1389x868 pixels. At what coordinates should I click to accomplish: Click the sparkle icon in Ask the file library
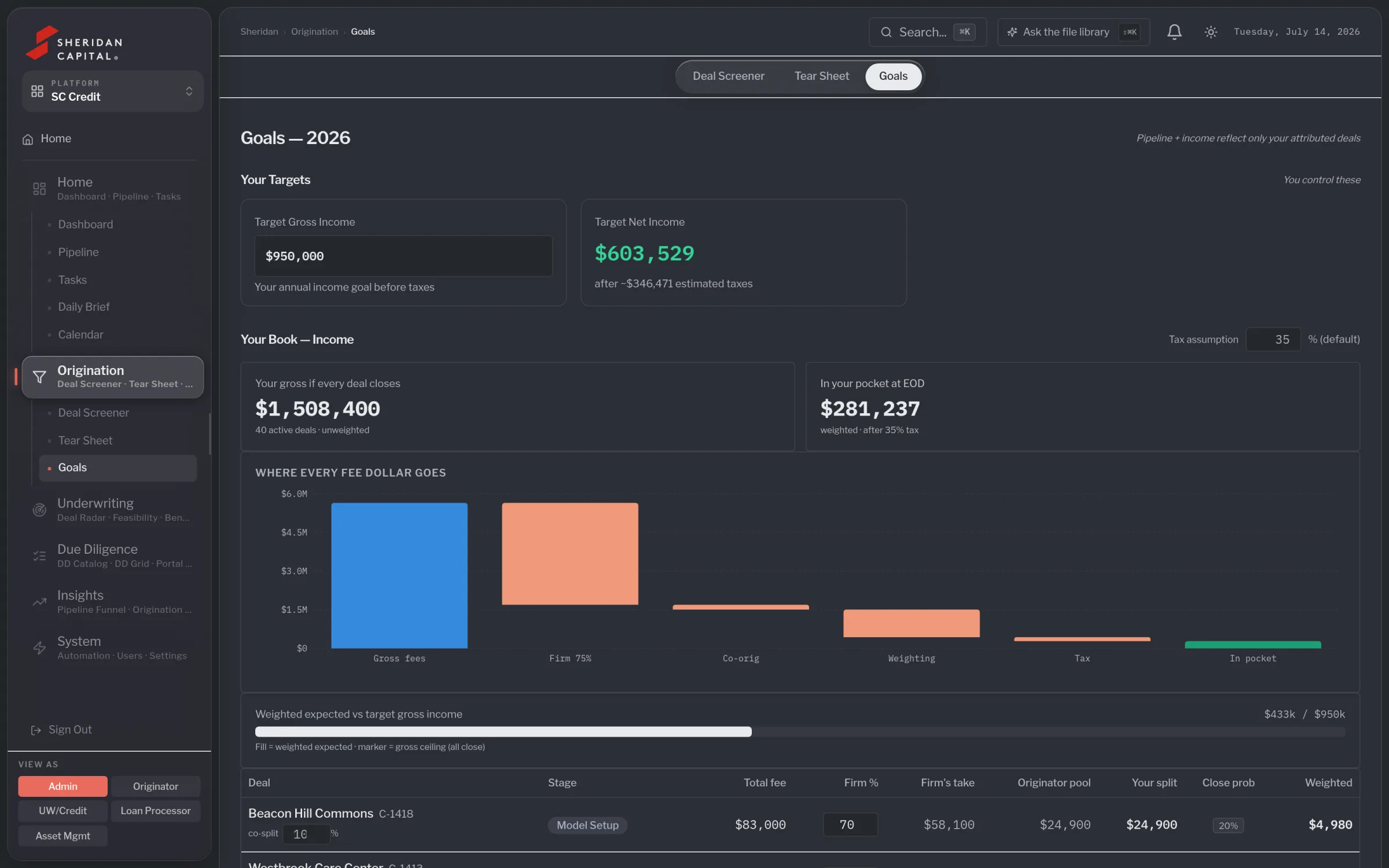[x=1012, y=32]
